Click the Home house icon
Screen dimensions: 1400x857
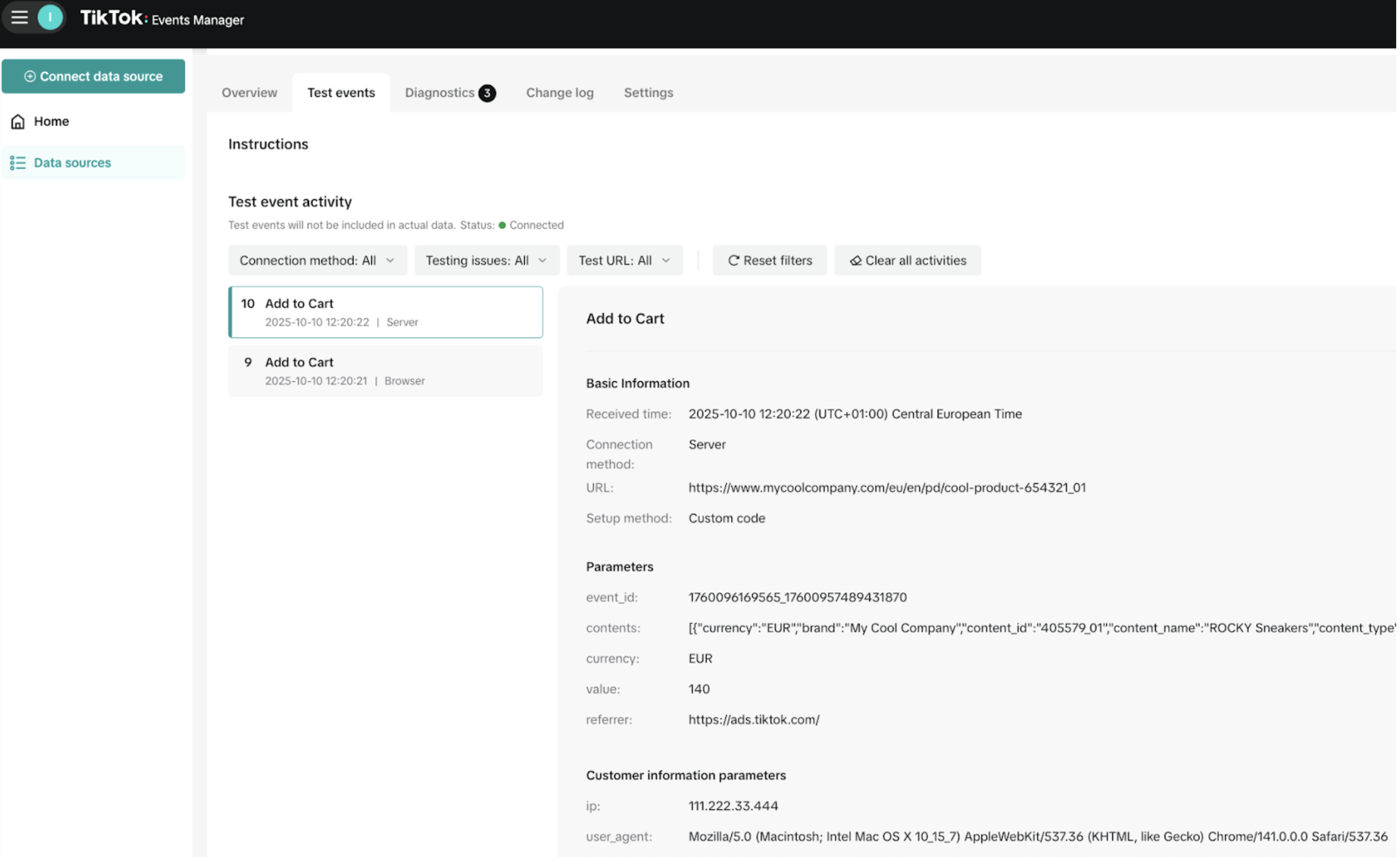pos(18,121)
